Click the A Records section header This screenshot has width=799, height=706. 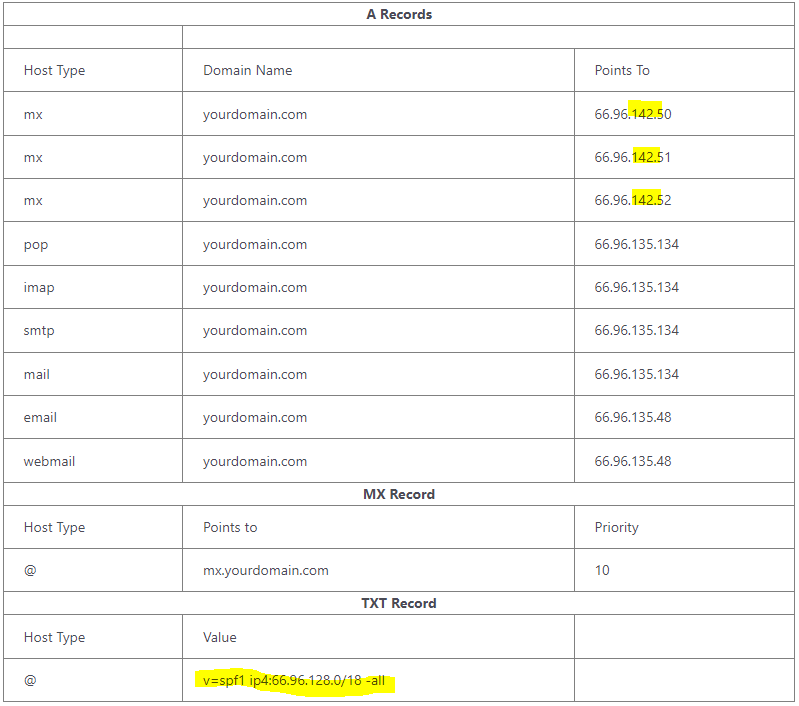pyautogui.click(x=399, y=14)
